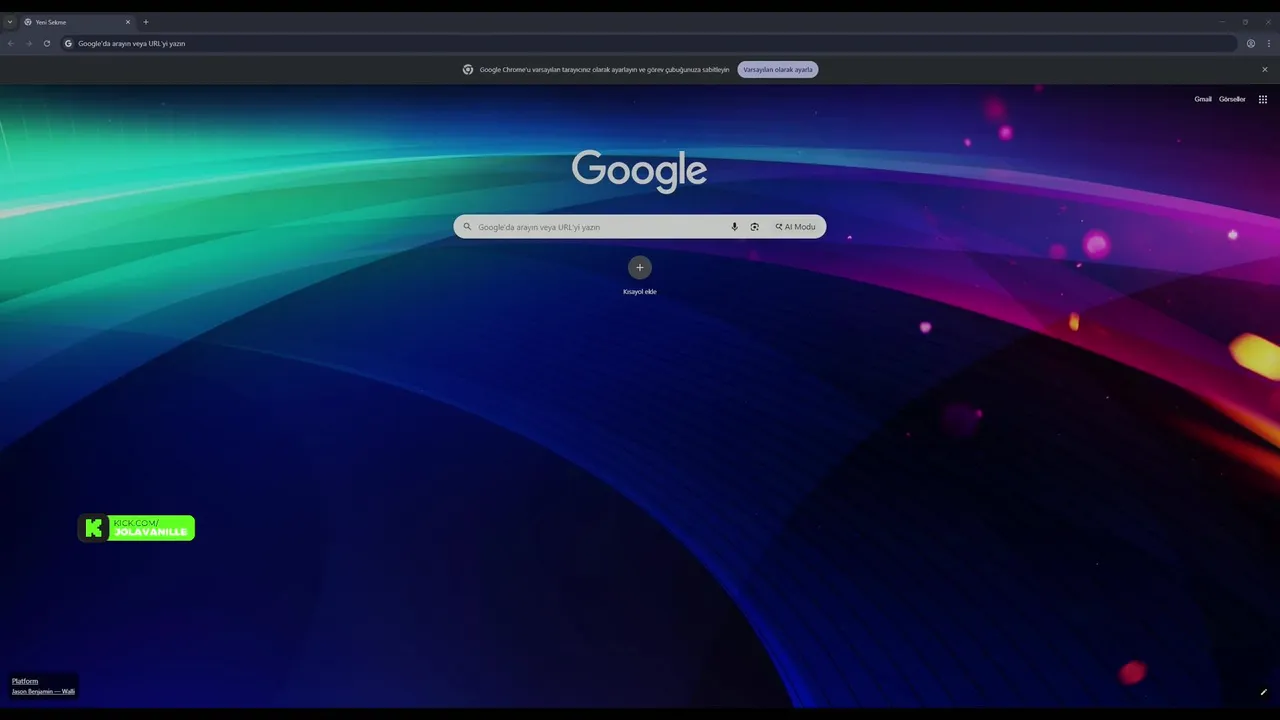Start voice search with microphone icon
1280x720 pixels.
pos(734,227)
